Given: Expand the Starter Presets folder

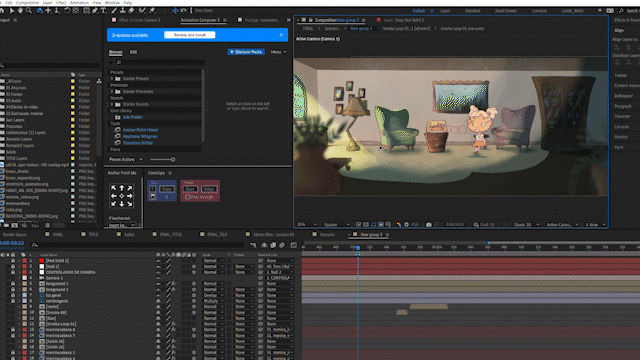Looking at the screenshot, I should [112, 78].
